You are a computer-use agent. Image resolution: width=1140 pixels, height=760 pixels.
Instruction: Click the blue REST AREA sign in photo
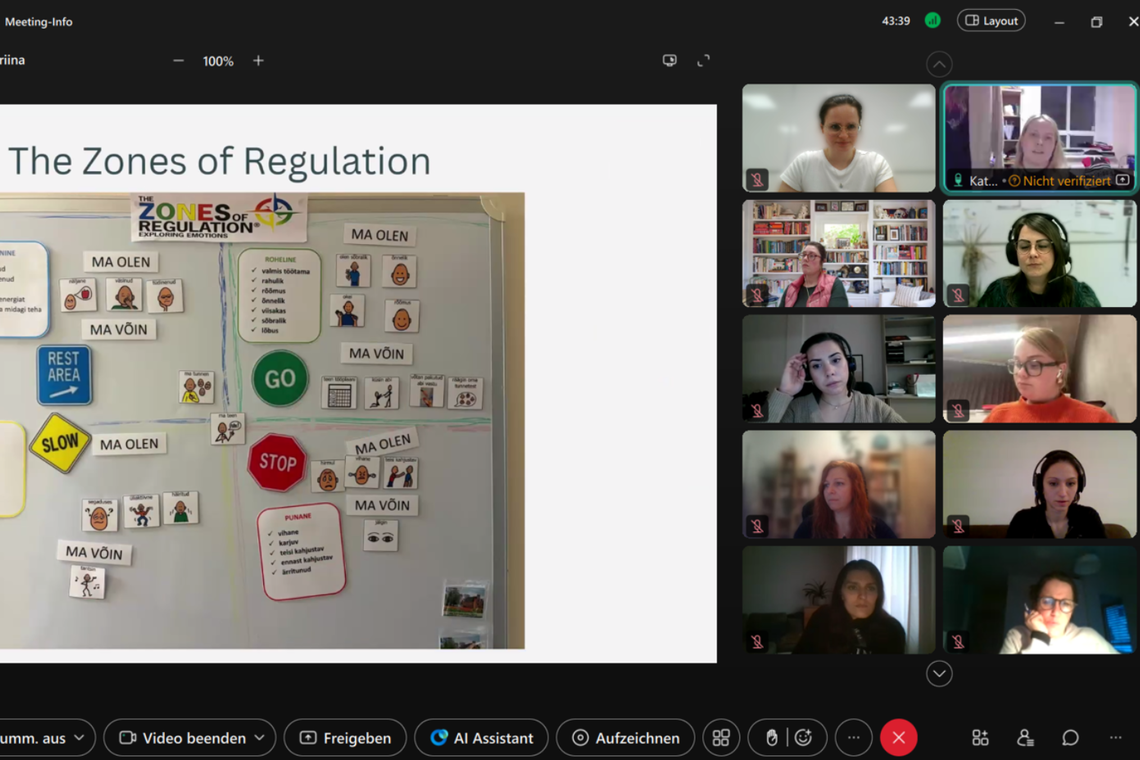[64, 375]
